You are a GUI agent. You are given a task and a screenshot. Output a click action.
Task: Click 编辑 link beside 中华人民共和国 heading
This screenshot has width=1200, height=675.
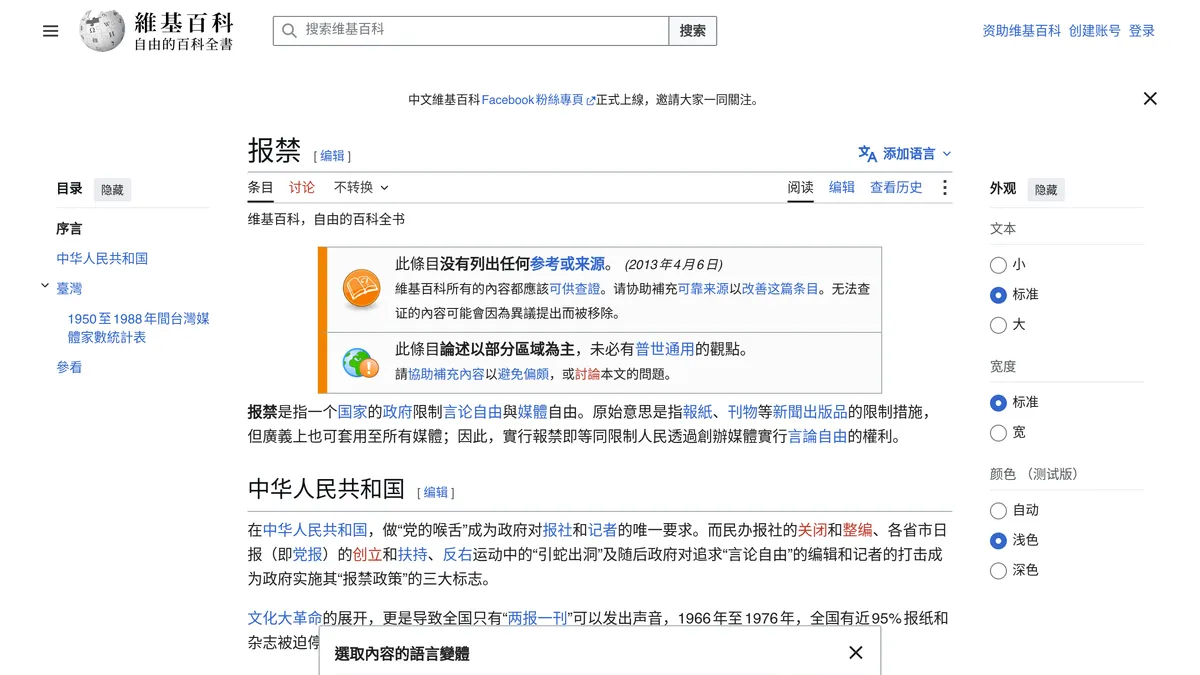point(436,492)
